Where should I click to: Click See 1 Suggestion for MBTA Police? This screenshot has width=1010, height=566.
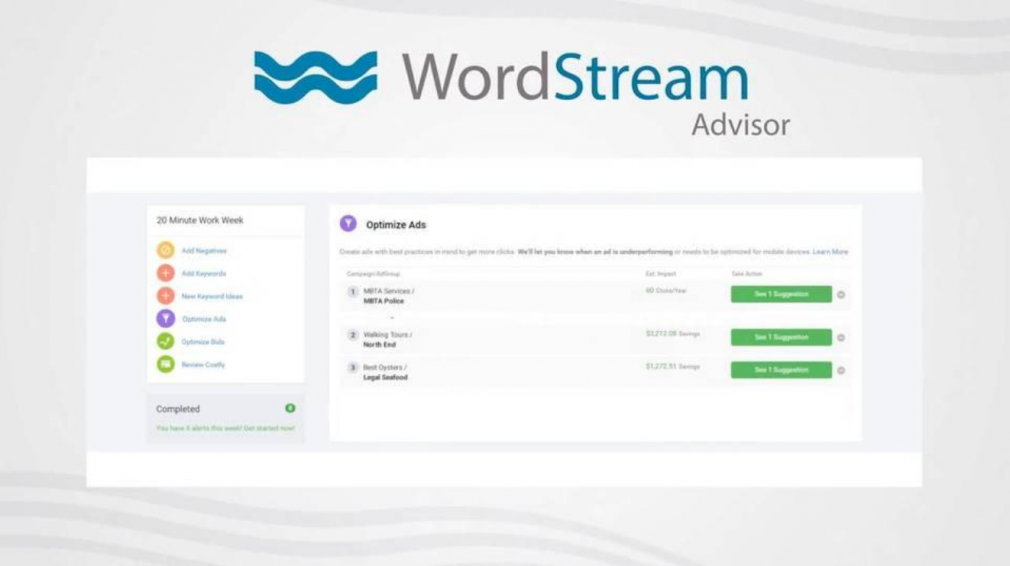(781, 294)
